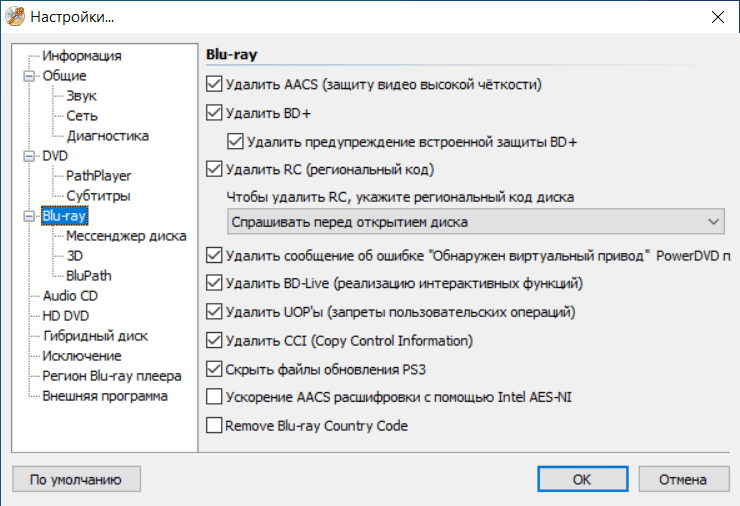
Task: Collapse the Blu-ray tree node
Action: tap(27, 216)
